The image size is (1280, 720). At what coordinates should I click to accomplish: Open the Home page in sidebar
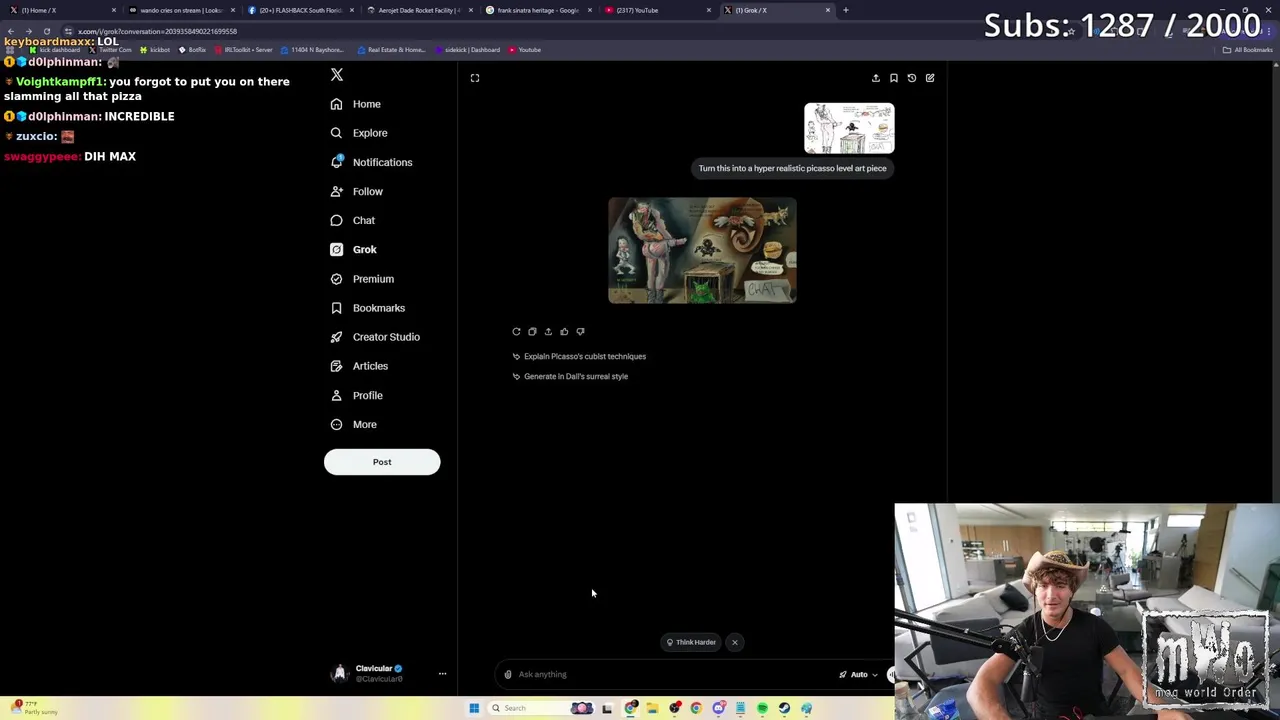[355, 104]
